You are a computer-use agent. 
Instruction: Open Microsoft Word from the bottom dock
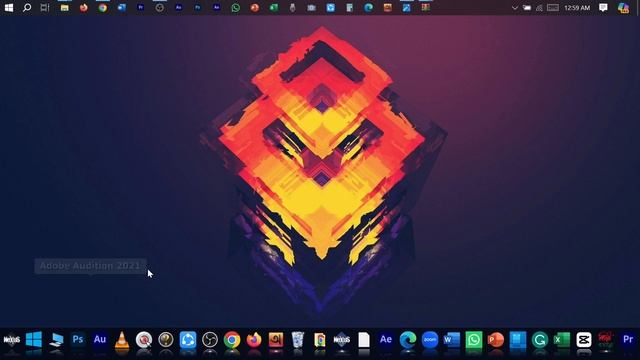[x=452, y=340]
